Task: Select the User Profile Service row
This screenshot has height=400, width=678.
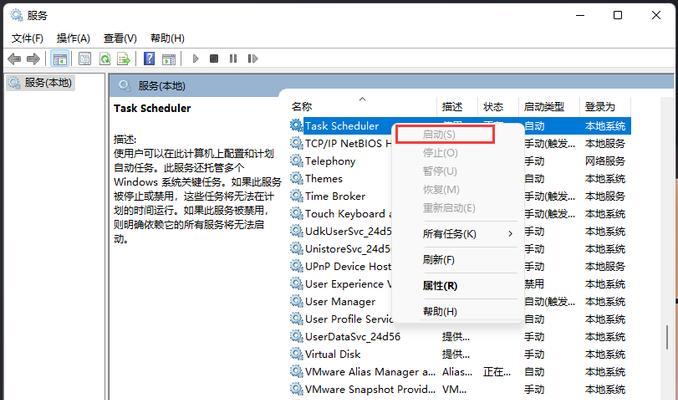Action: (x=460, y=319)
